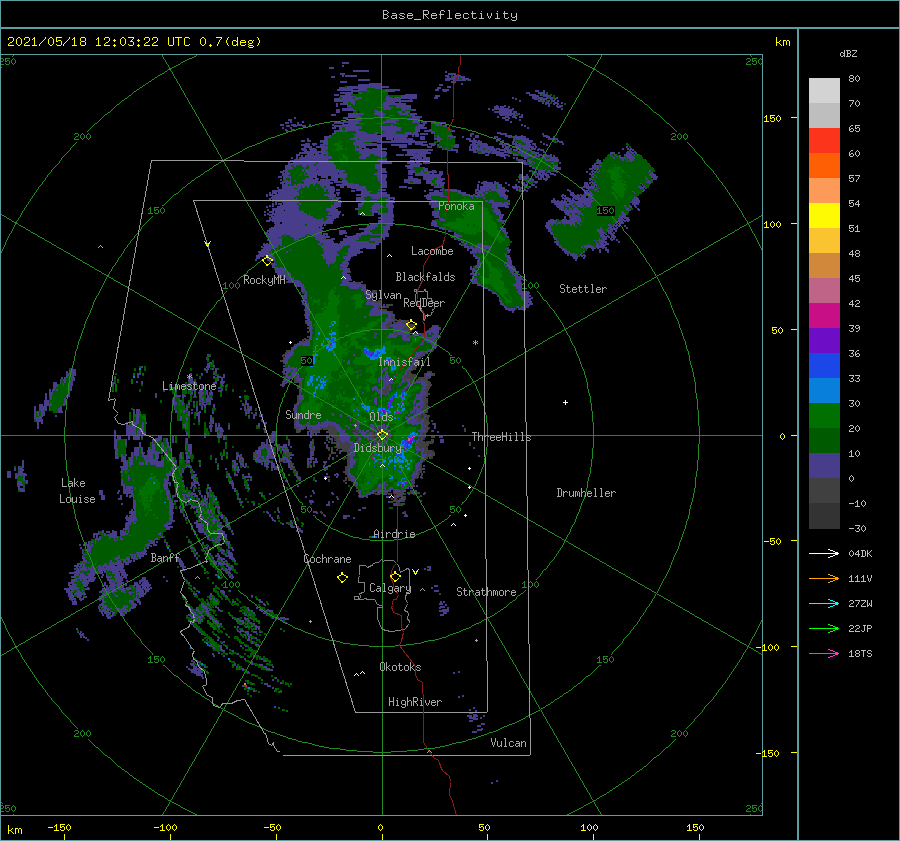Pick the light blue 30-33 dBZ swatch
Image resolution: width=900 pixels, height=841 pixels.
pos(824,390)
